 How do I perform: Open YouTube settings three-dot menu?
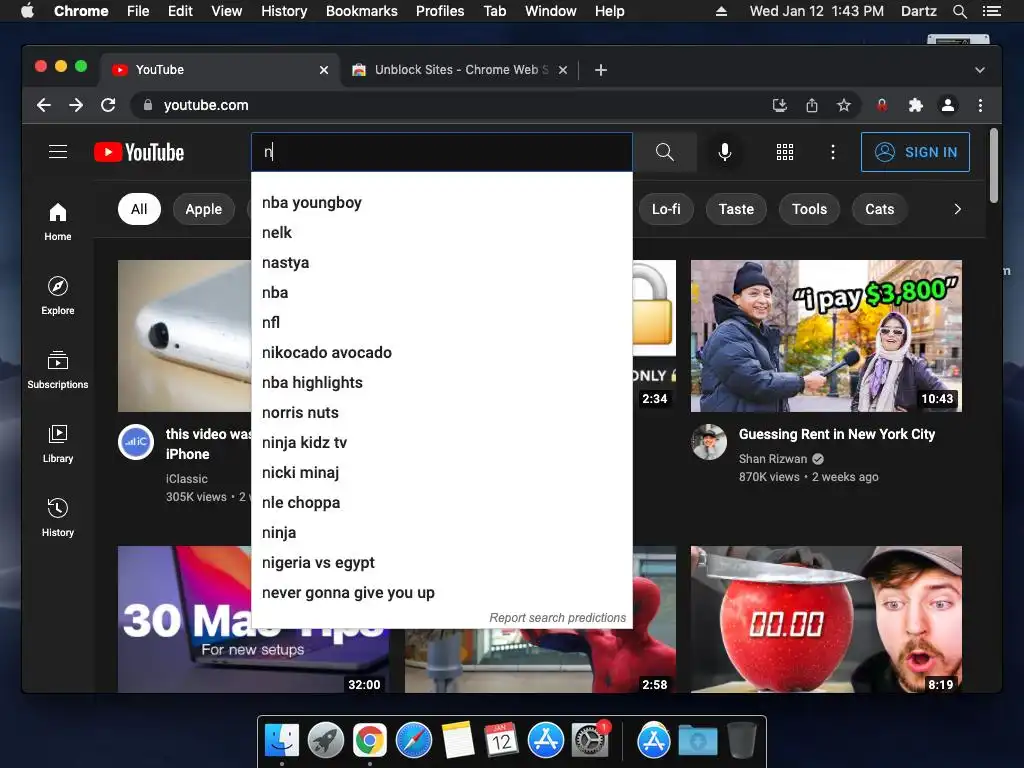[x=832, y=152]
